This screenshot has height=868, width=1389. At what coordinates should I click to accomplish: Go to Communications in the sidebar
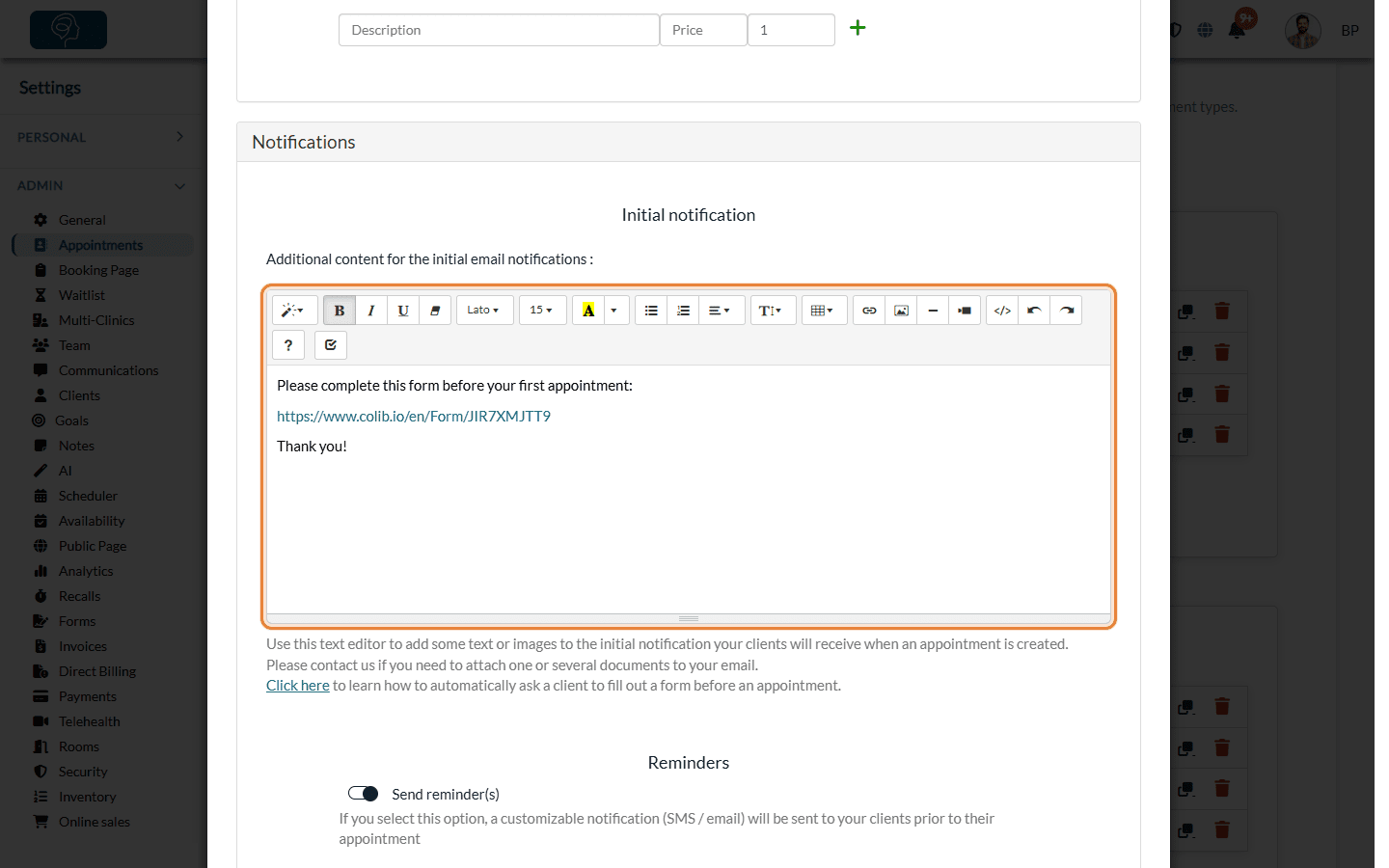click(x=108, y=370)
